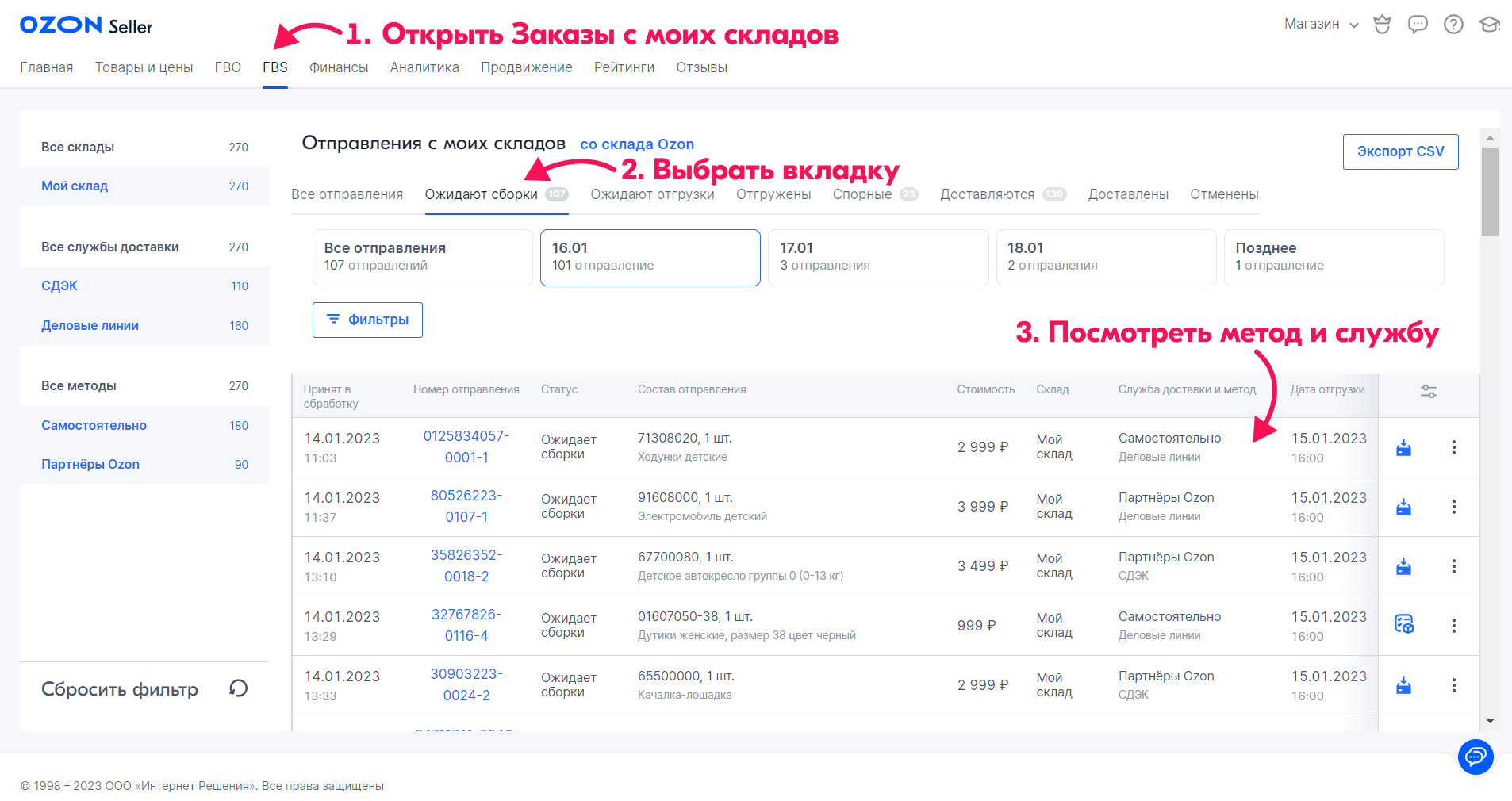This screenshot has height=801, width=1512.
Task: Open the training graduation cap icon
Action: [1489, 25]
